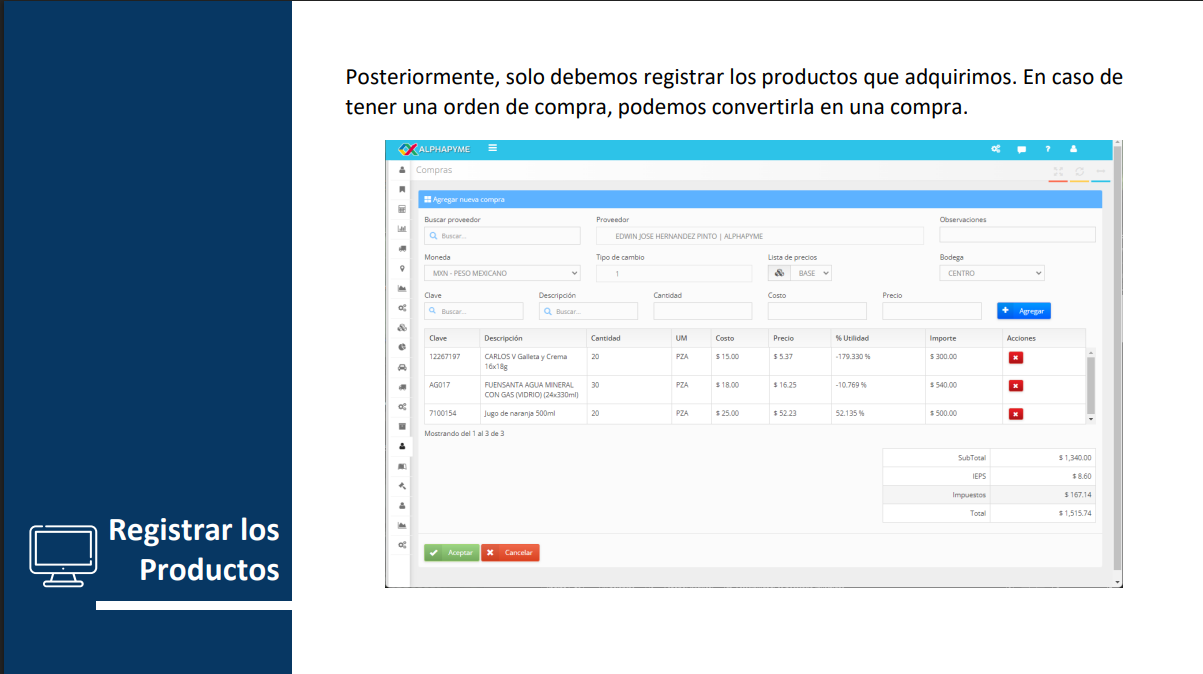Image resolution: width=1203 pixels, height=674 pixels.
Task: Focus the Buscar proveedor search field
Action: (x=502, y=236)
